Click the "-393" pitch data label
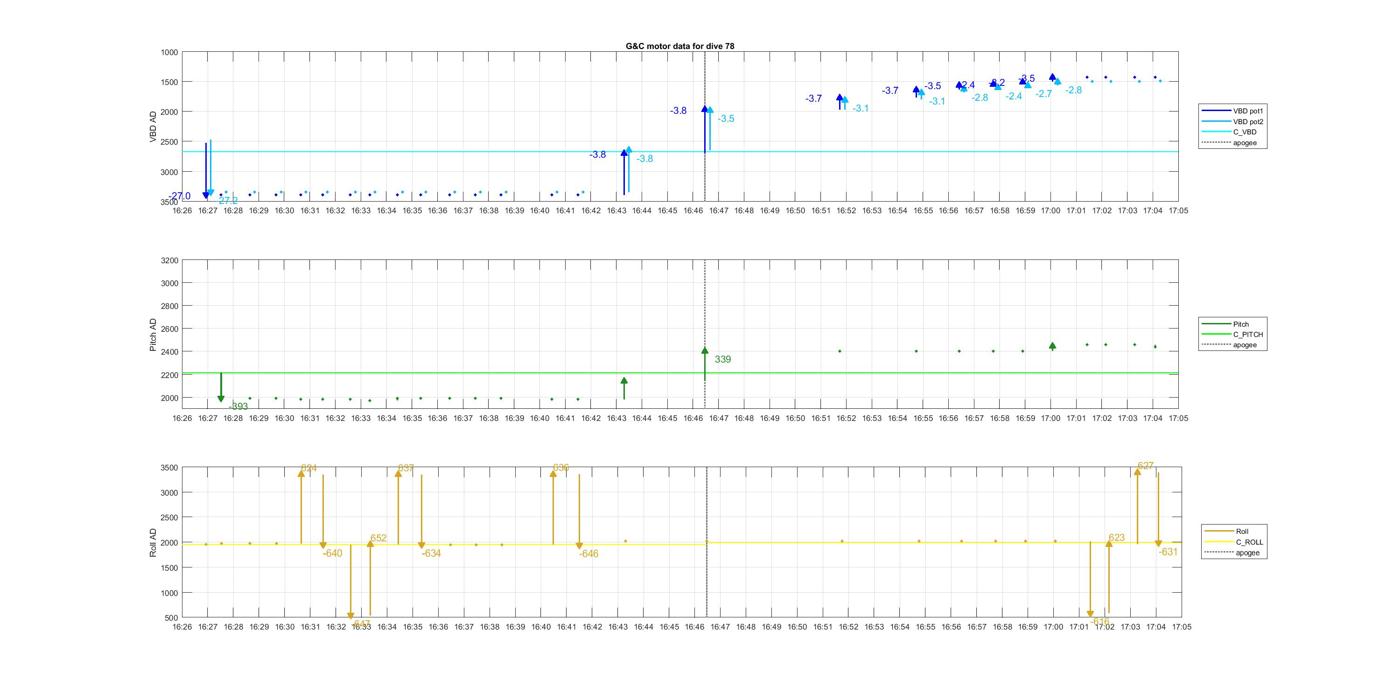The image size is (1400, 693). coord(238,406)
